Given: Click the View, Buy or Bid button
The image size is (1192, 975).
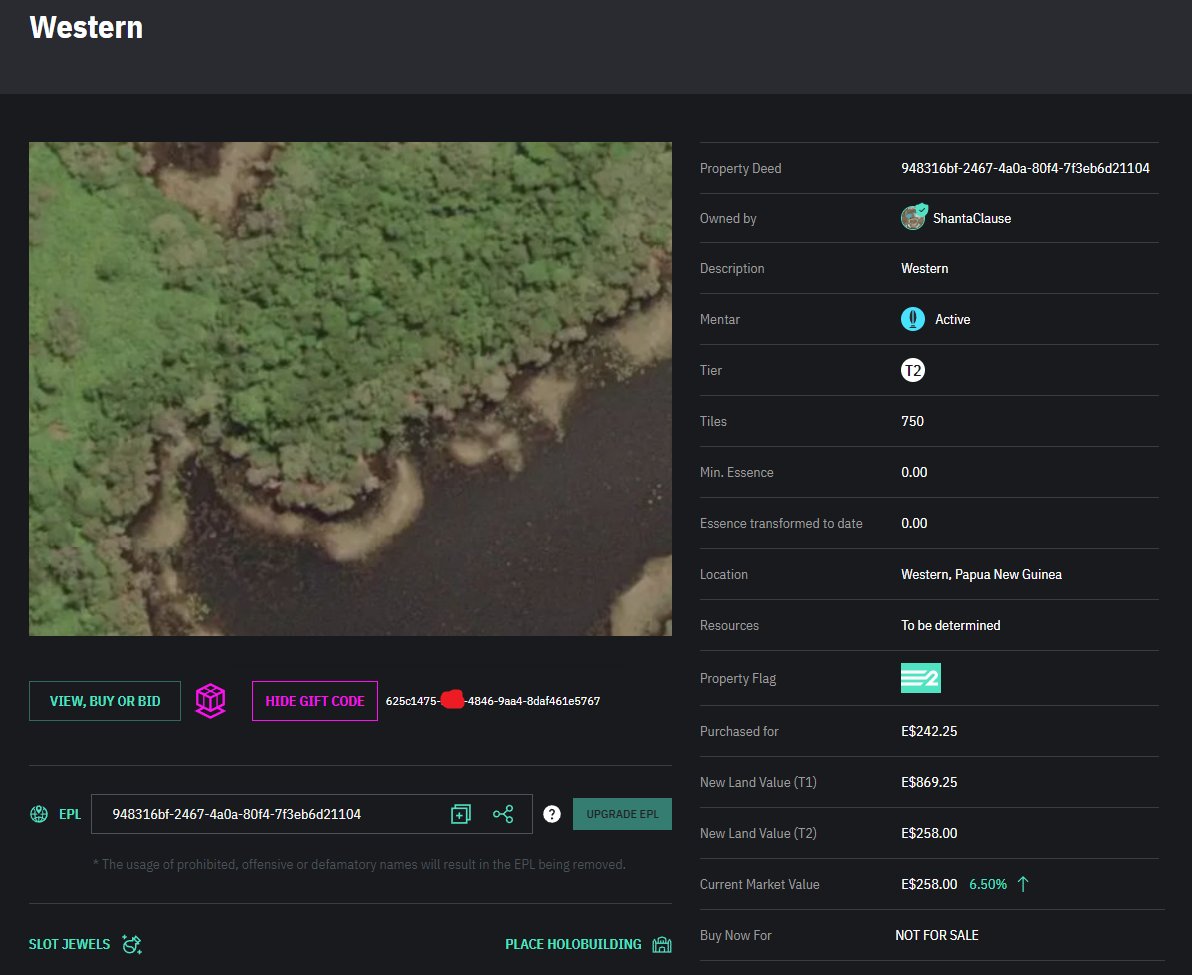Looking at the screenshot, I should (105, 701).
